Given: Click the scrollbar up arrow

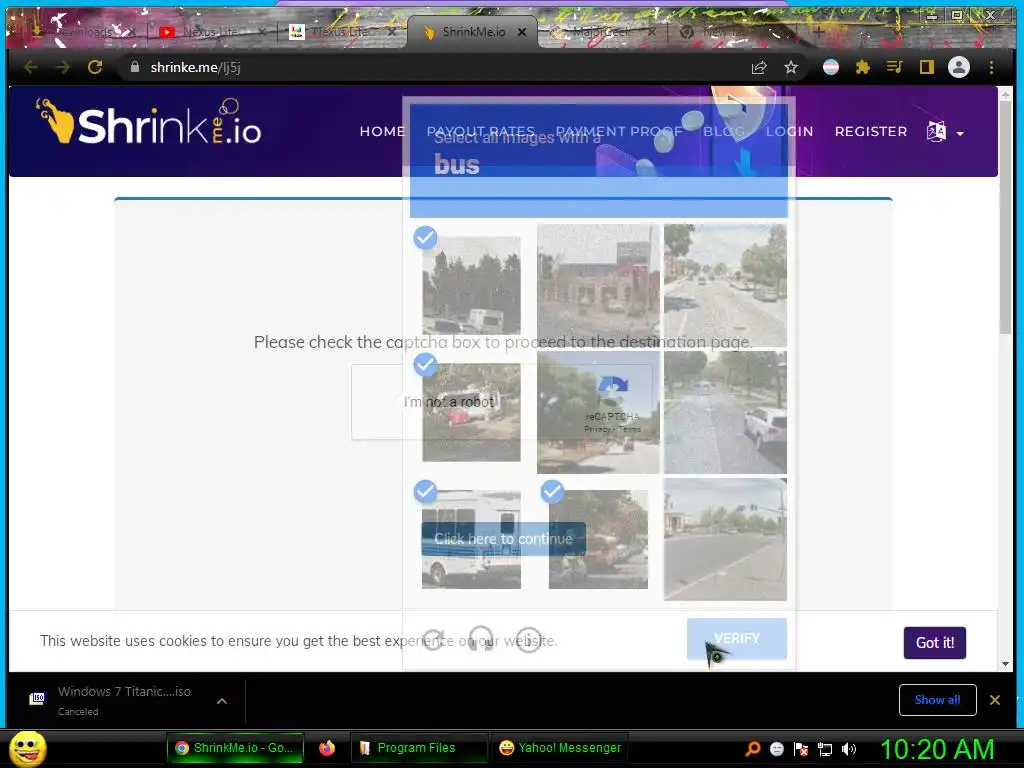Looking at the screenshot, I should (1005, 95).
